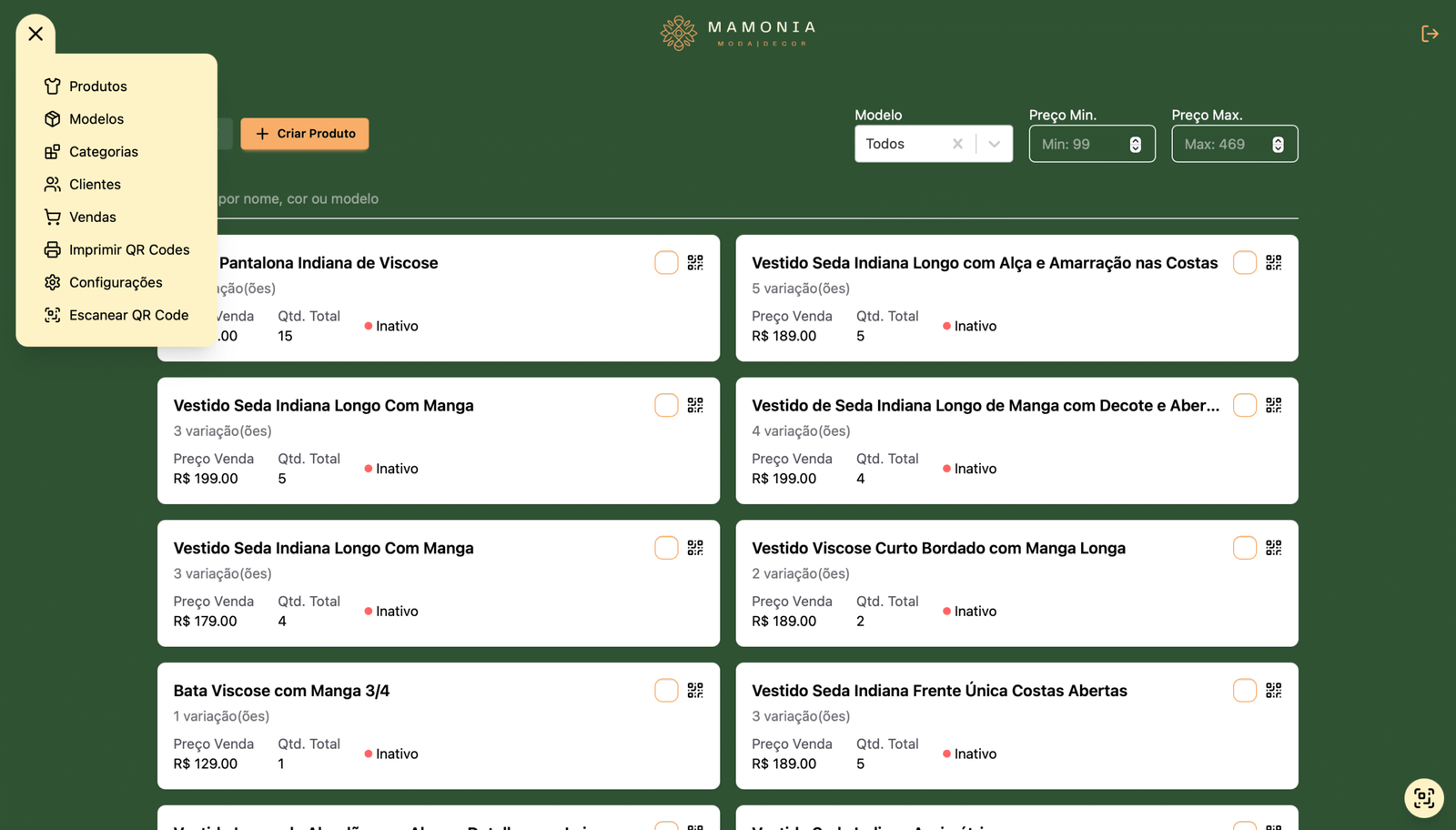Click the logout icon in the header

[1430, 34]
